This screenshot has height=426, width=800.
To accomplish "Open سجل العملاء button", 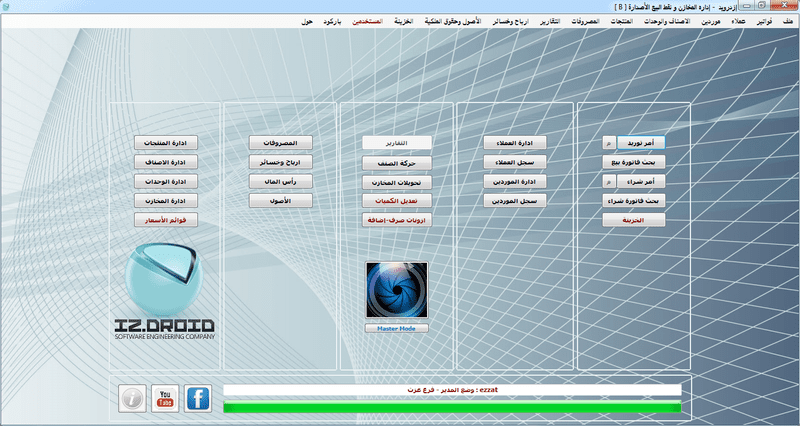I will point(515,162).
